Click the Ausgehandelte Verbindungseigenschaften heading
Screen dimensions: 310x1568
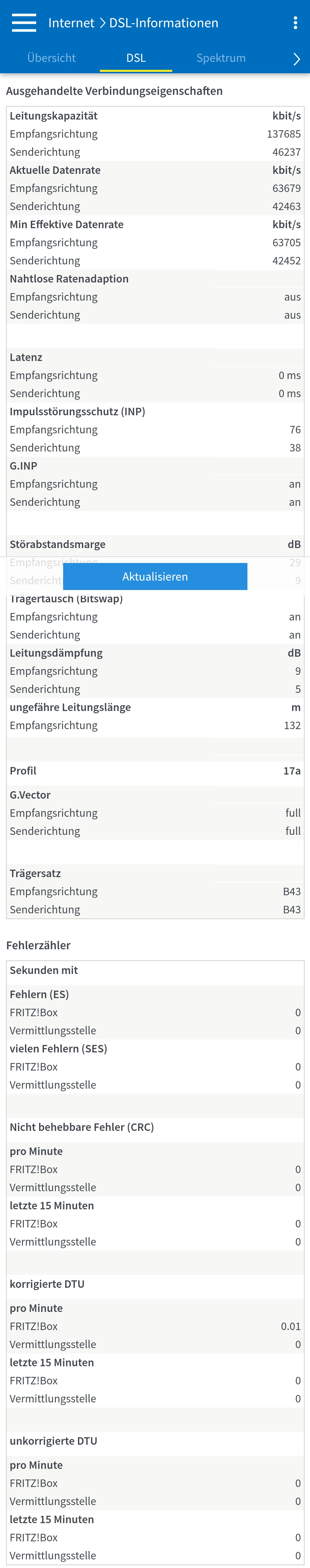pos(114,91)
